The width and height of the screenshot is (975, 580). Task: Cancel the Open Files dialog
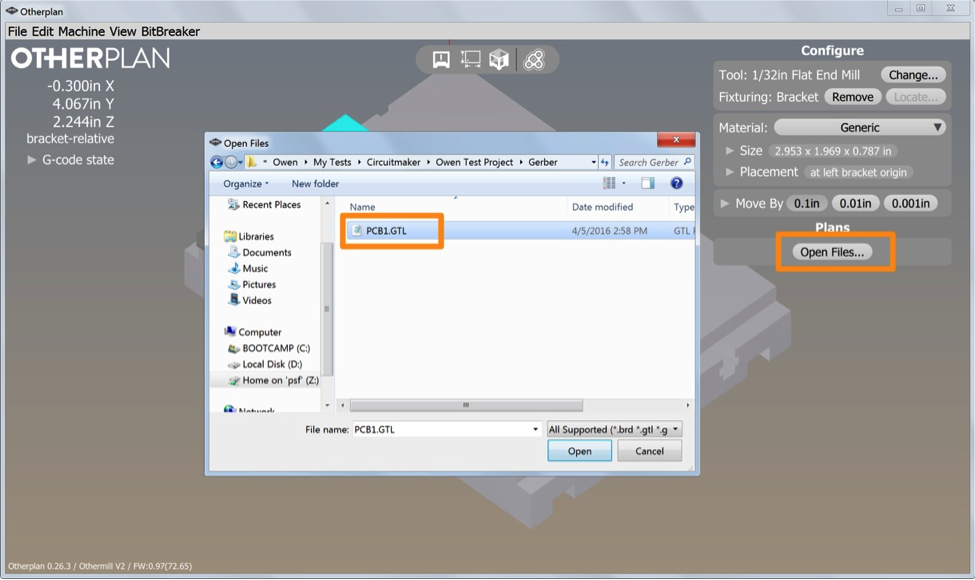click(649, 451)
